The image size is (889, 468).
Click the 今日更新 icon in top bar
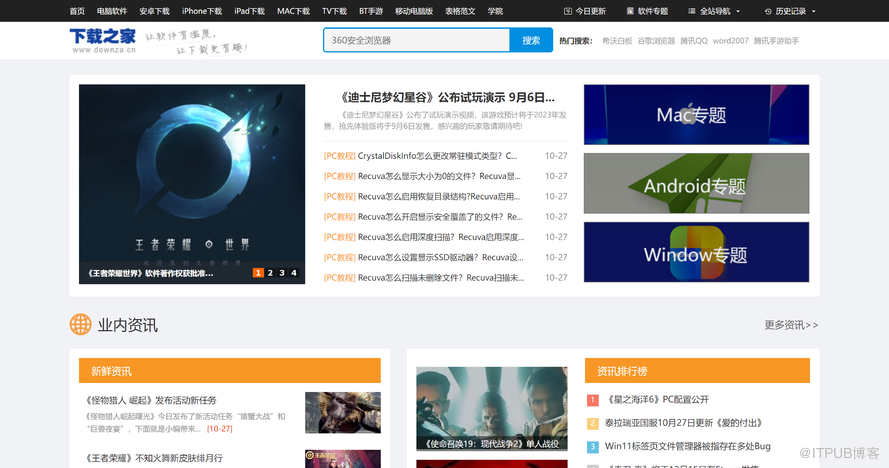point(568,11)
